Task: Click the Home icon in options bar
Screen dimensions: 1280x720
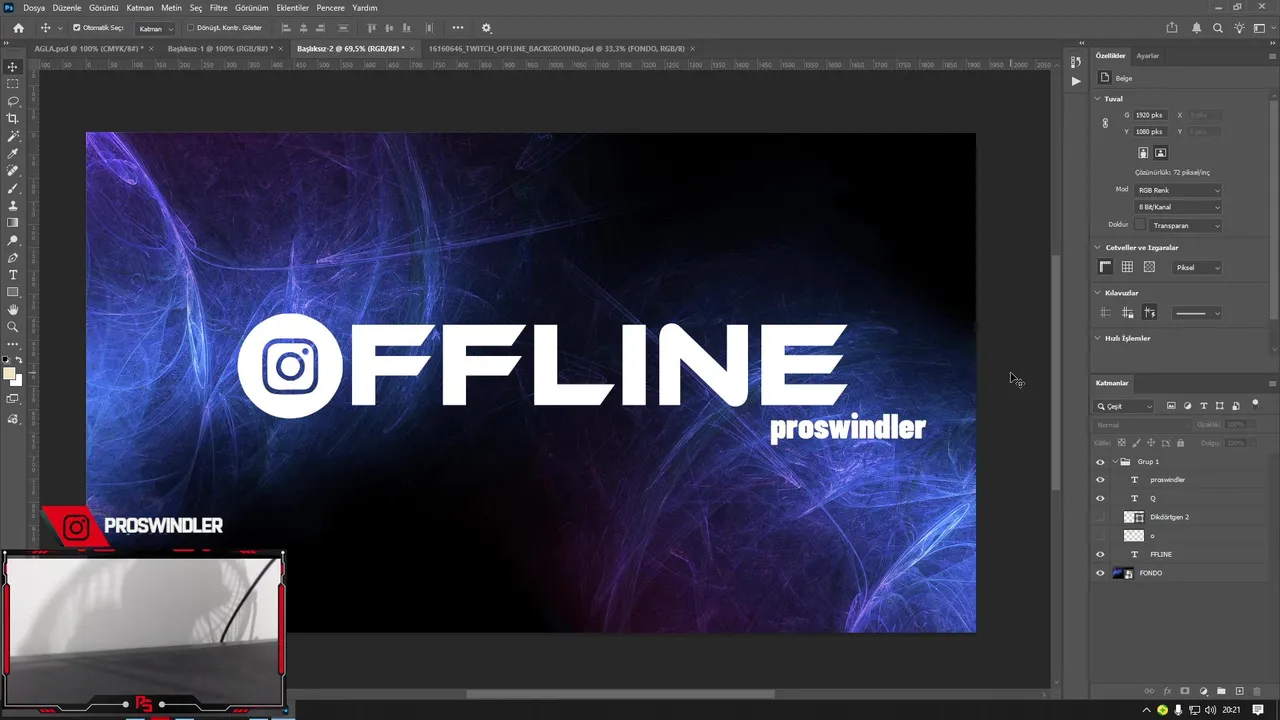Action: (18, 28)
